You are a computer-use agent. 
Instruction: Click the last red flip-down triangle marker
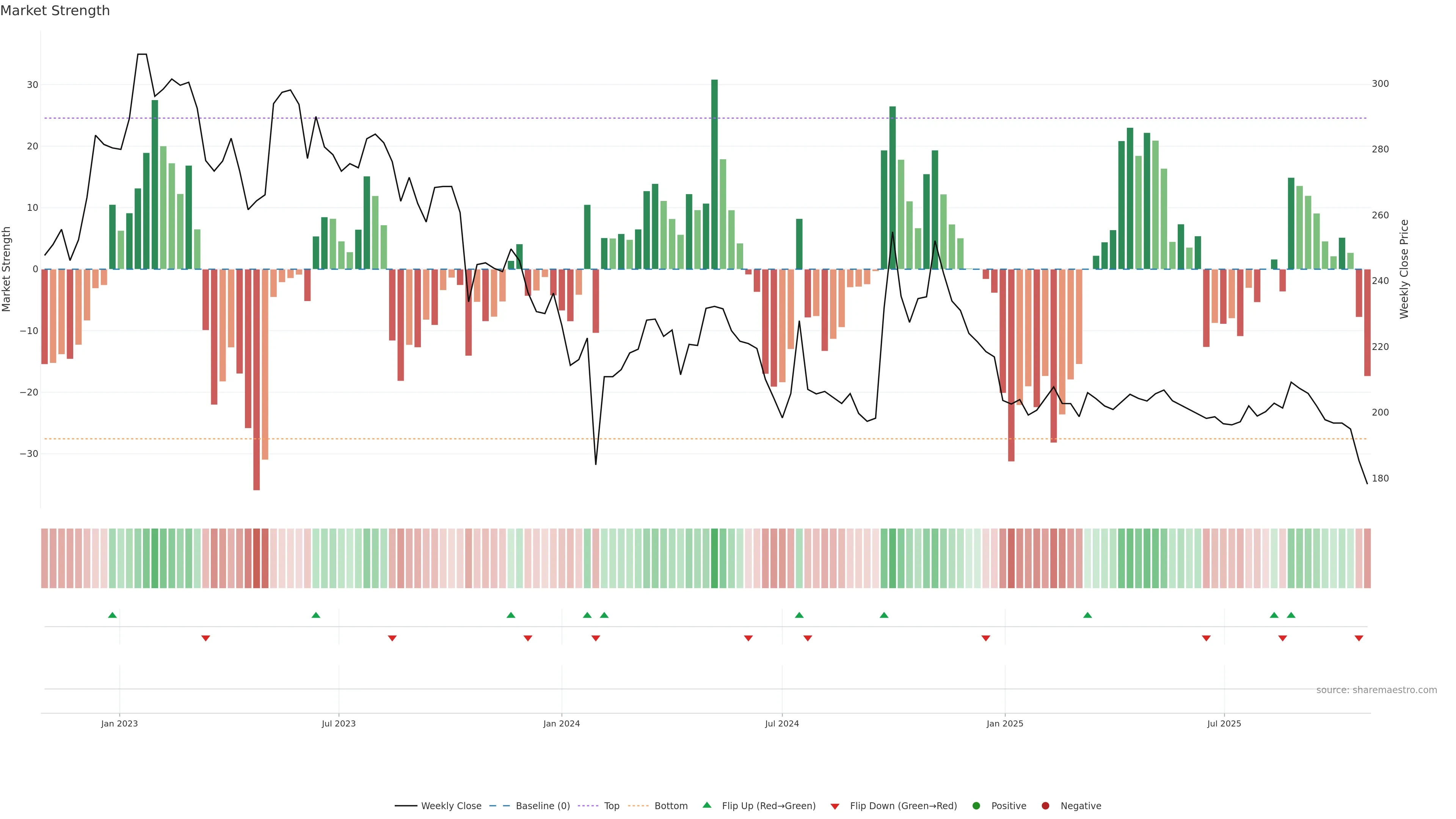pos(1359,638)
